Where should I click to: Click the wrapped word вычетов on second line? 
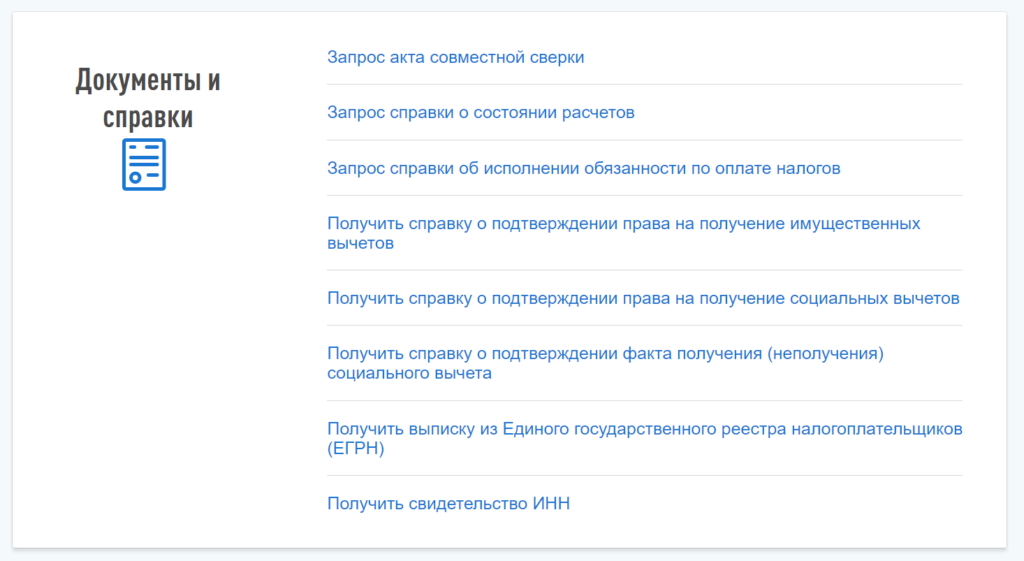[x=360, y=243]
